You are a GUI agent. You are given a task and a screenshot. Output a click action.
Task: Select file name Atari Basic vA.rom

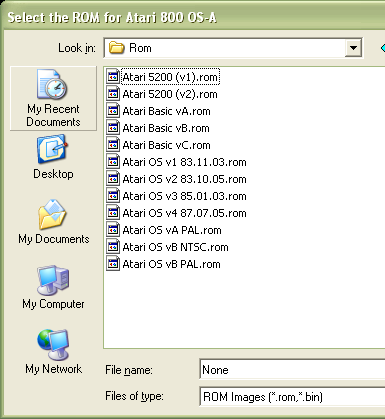[166, 111]
